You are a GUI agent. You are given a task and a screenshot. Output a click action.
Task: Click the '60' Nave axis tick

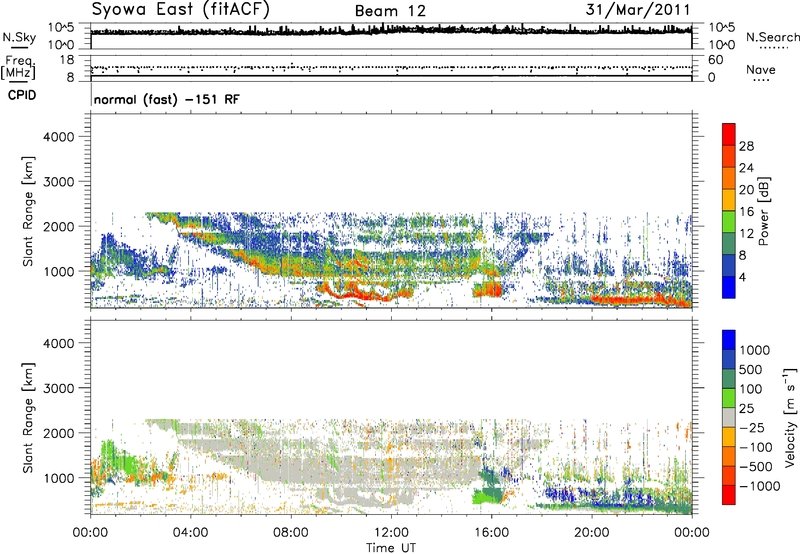pyautogui.click(x=715, y=60)
